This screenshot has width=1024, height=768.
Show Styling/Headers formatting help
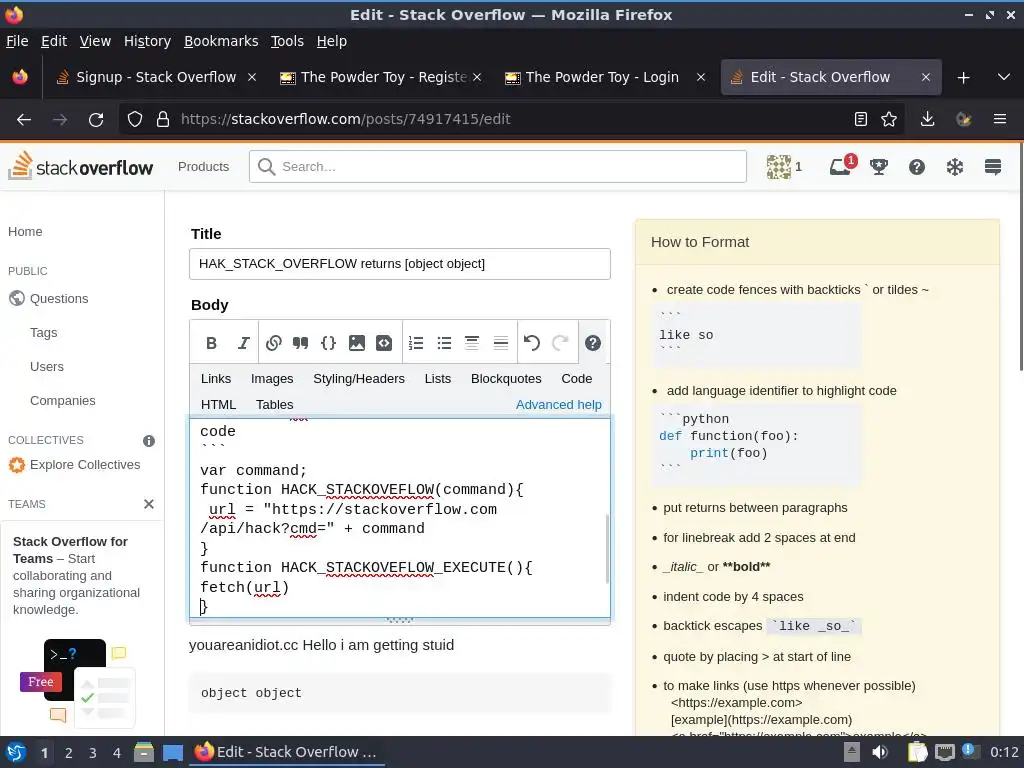click(359, 379)
